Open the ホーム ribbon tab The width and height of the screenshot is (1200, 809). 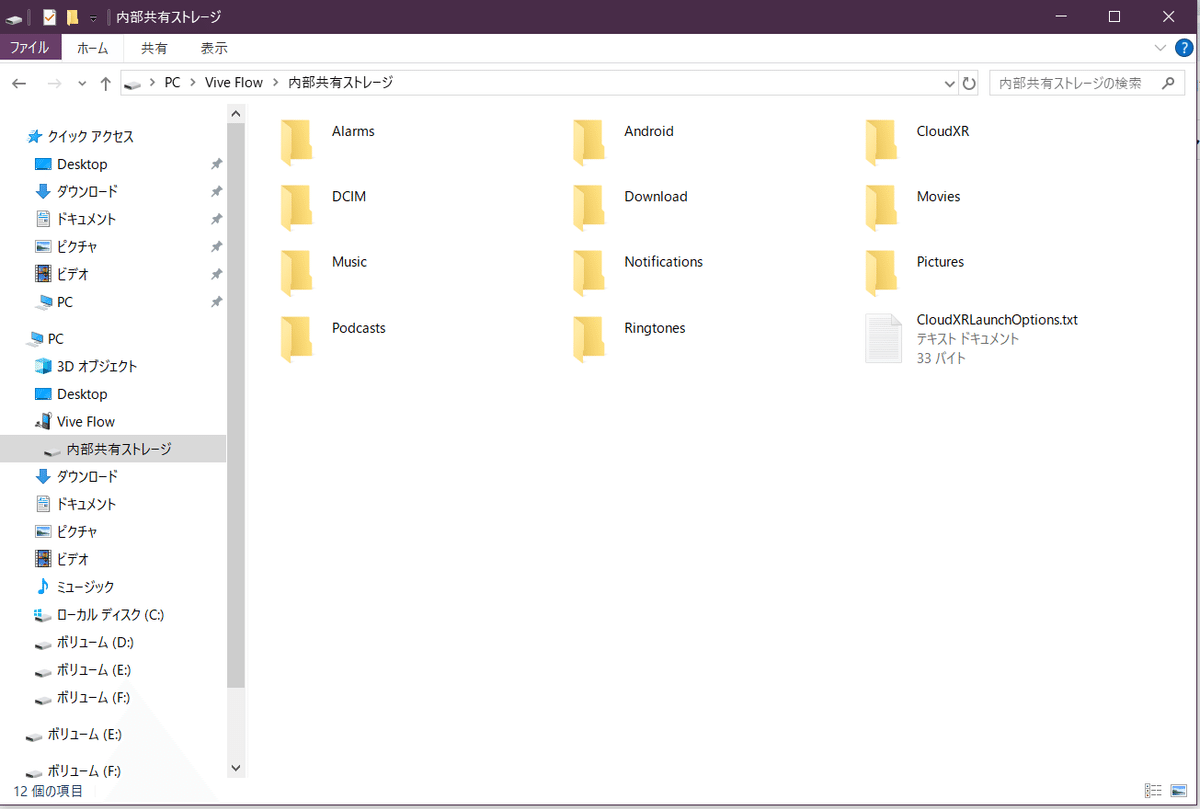point(93,48)
